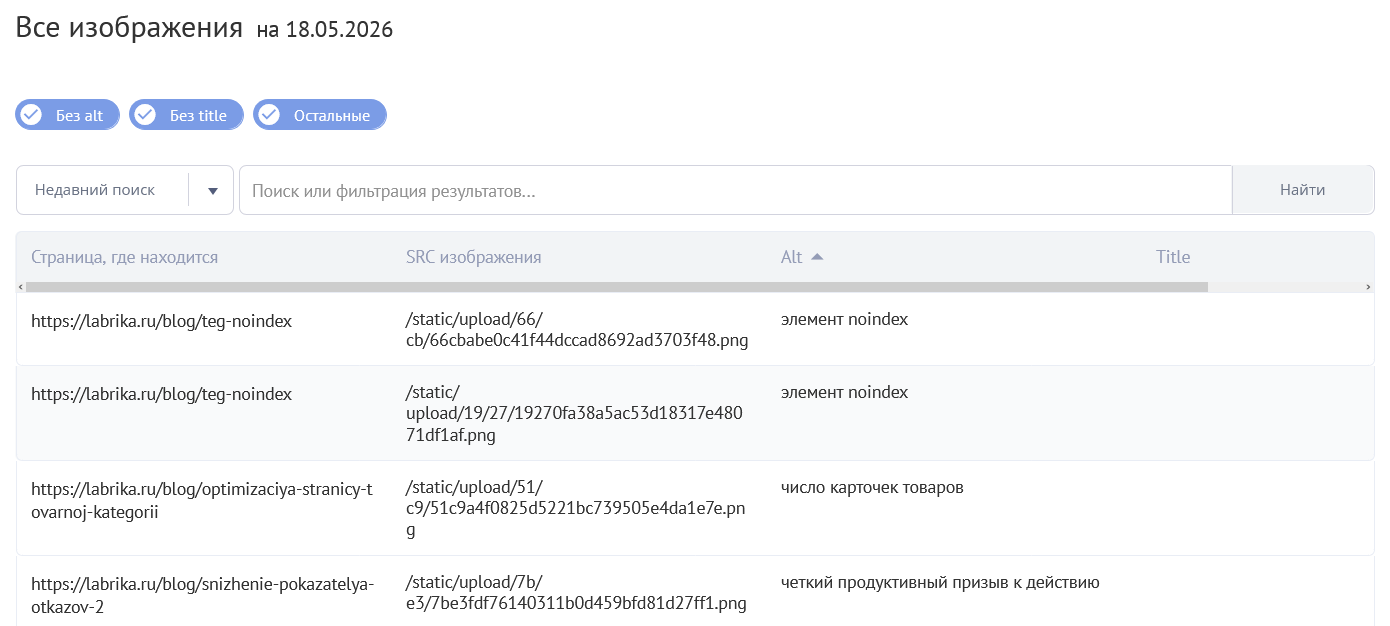Click the scrollbar left arrow
The image size is (1390, 626).
coord(20,287)
